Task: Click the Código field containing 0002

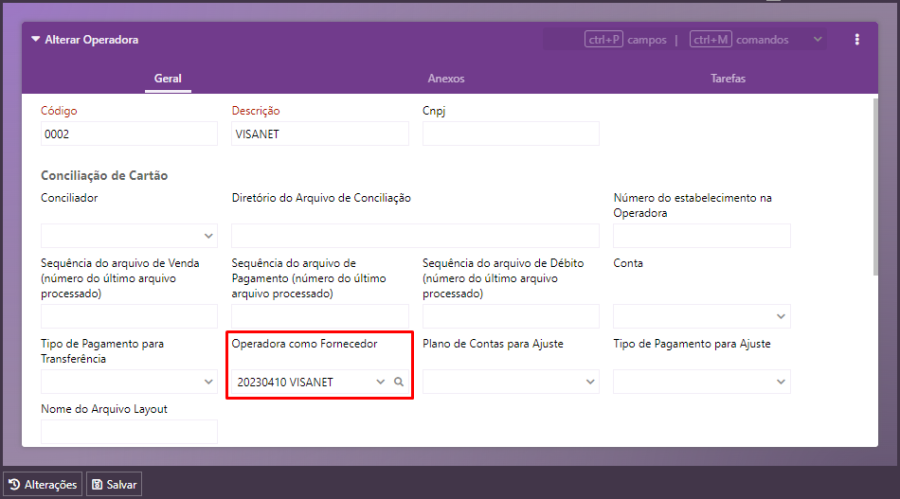Action: point(129,134)
